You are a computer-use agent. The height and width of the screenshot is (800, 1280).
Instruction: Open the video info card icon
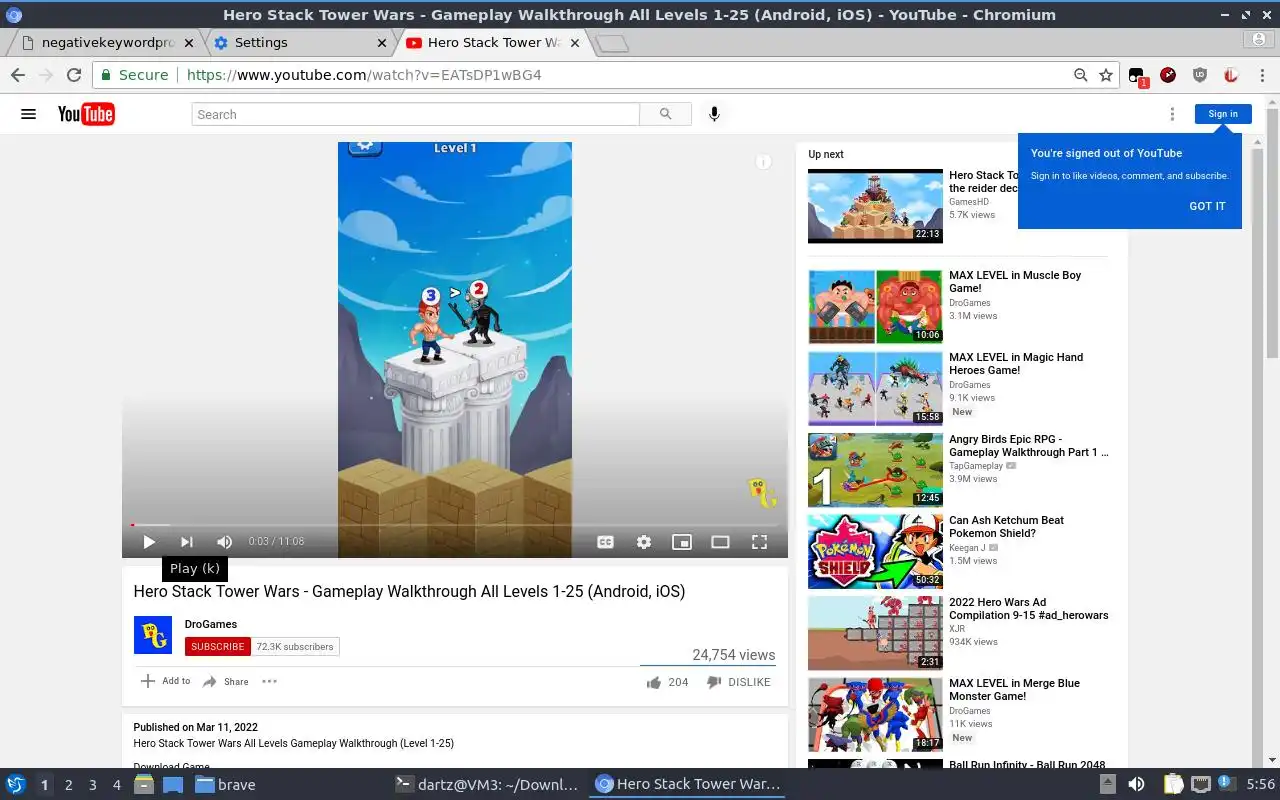pos(763,161)
